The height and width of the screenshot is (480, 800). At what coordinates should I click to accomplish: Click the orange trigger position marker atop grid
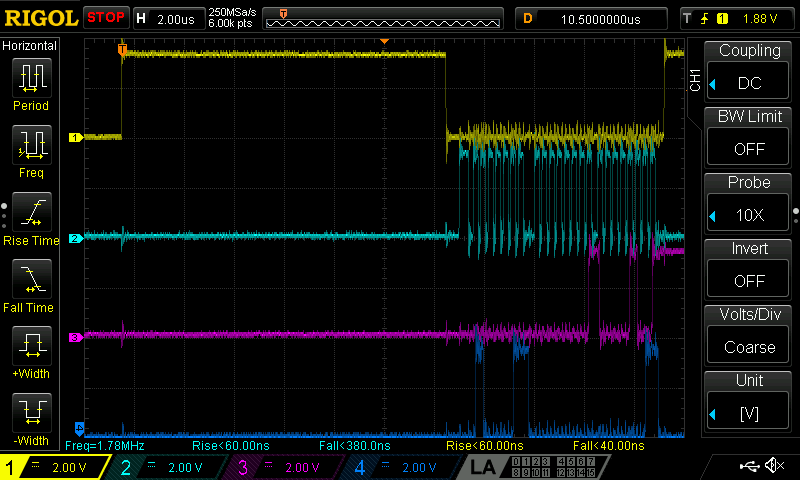(x=385, y=41)
